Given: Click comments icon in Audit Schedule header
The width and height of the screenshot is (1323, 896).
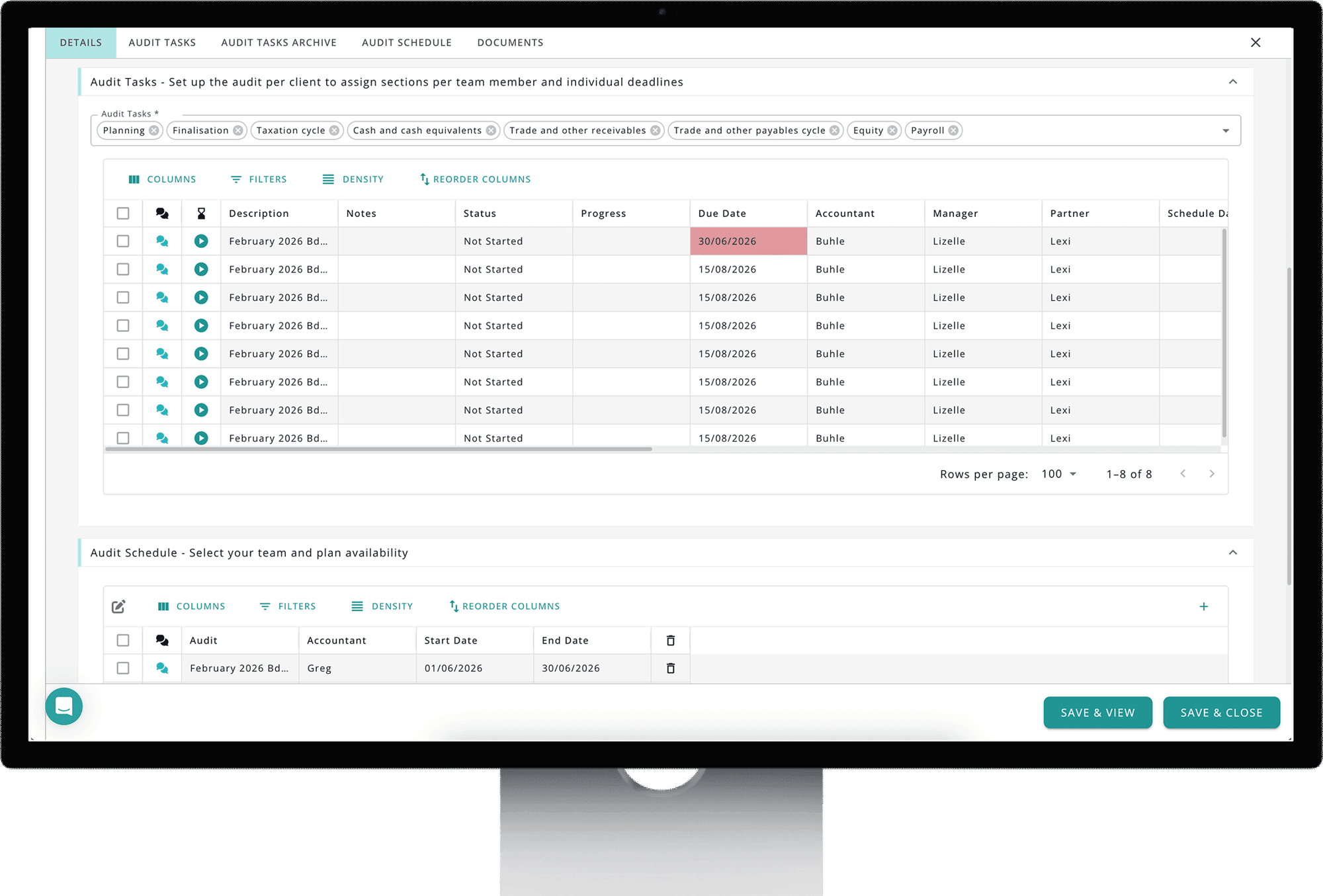Looking at the screenshot, I should tap(162, 640).
